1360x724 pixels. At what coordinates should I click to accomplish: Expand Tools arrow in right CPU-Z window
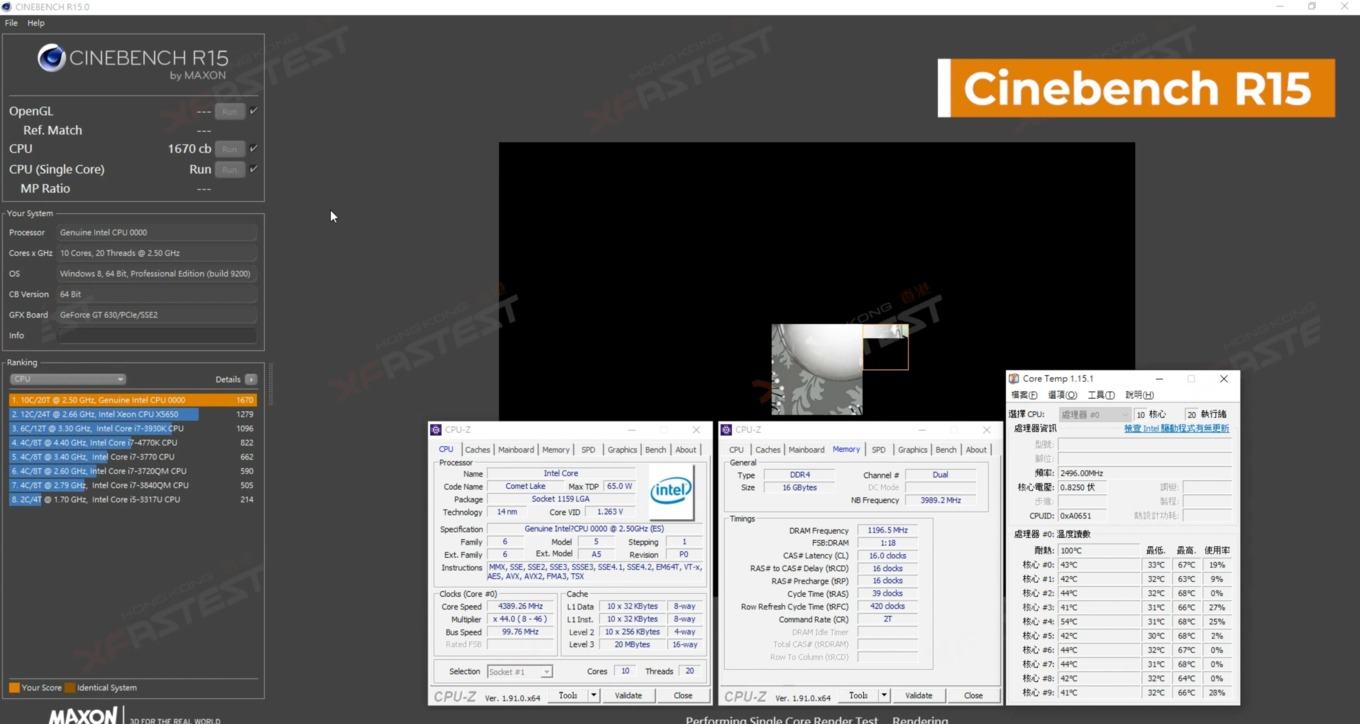click(x=883, y=695)
